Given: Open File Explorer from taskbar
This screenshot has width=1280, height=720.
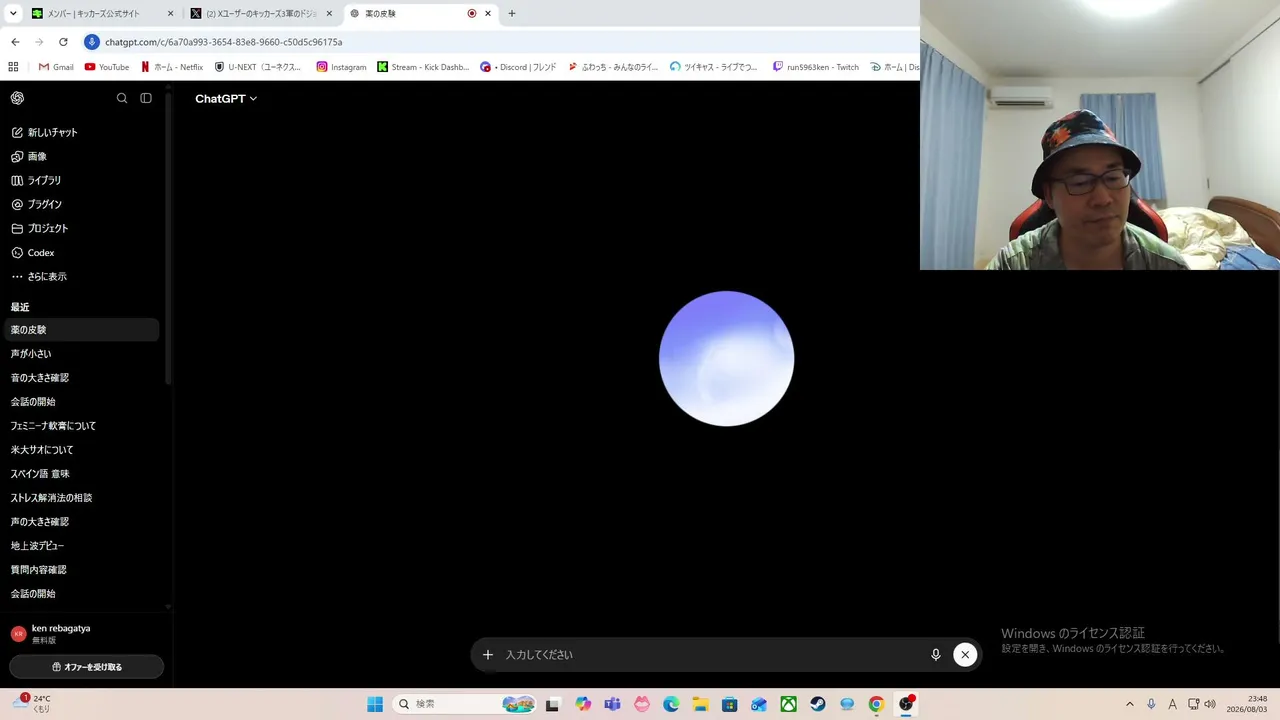Looking at the screenshot, I should tap(700, 704).
